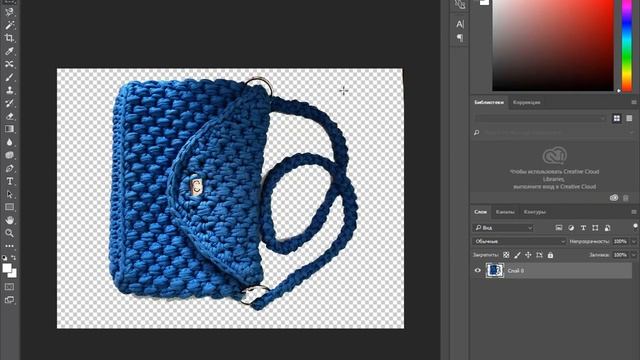Filter layers by pixel layers
Viewport: 640px width, 360px height.
click(559, 228)
